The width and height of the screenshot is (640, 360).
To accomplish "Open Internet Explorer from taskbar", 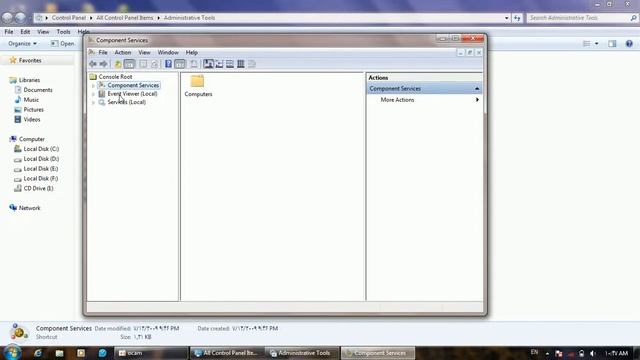I will [x=38, y=353].
